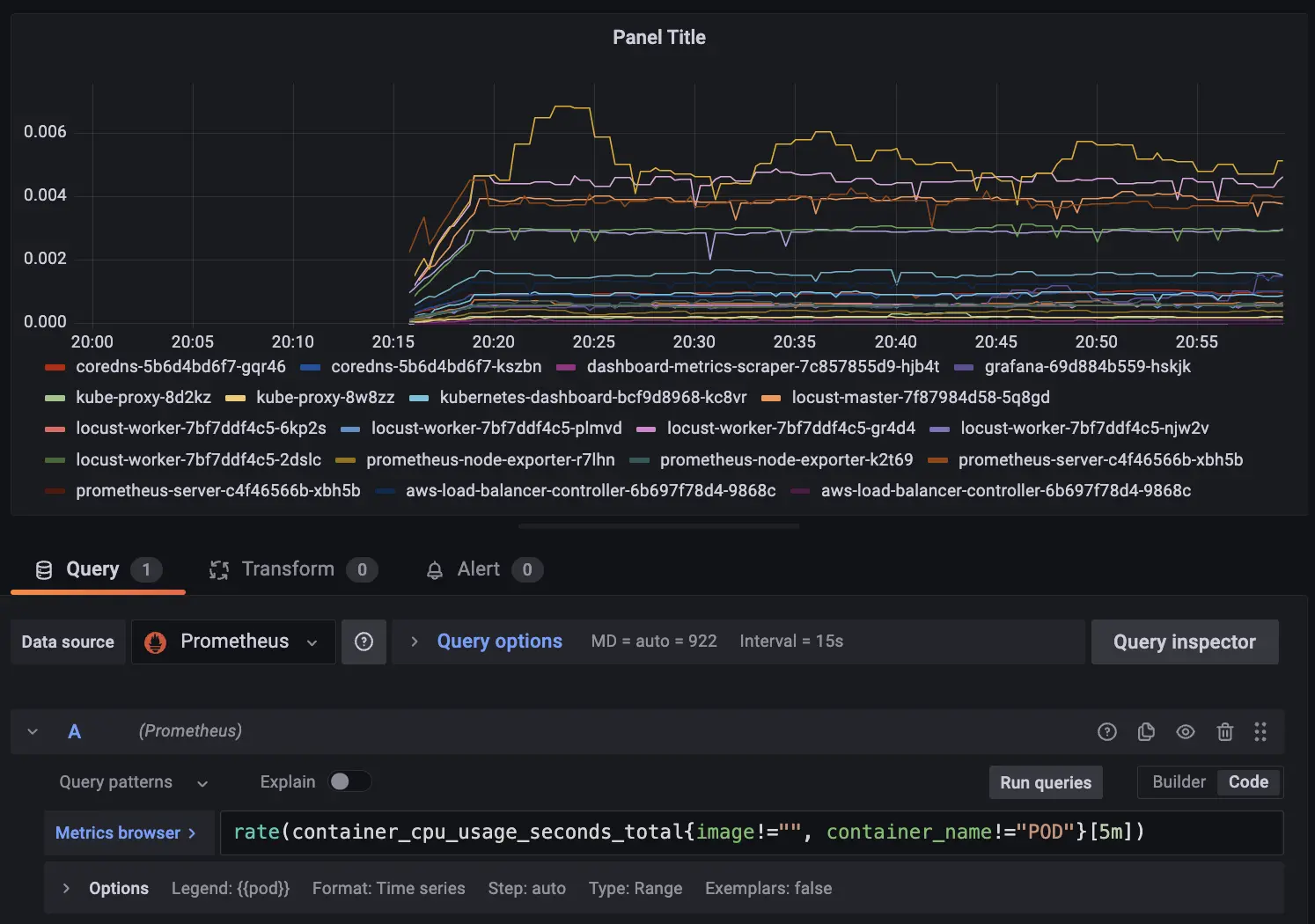Open the Query inspector
This screenshot has height=924, width=1315.
[1184, 642]
